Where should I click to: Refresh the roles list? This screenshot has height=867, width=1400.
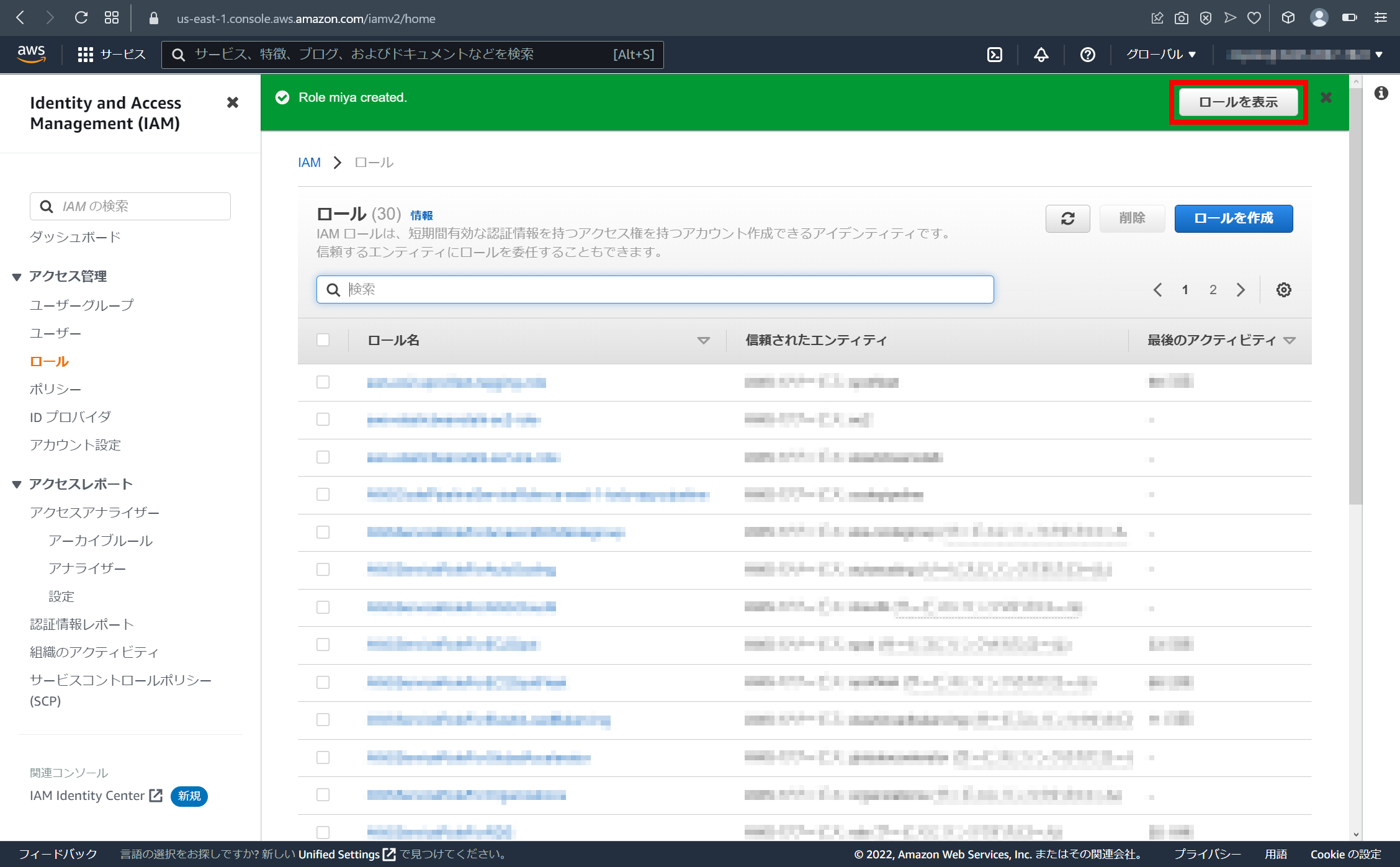click(x=1067, y=218)
